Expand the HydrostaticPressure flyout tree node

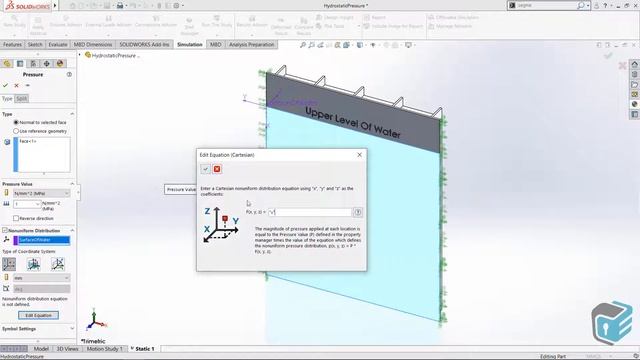click(80, 55)
